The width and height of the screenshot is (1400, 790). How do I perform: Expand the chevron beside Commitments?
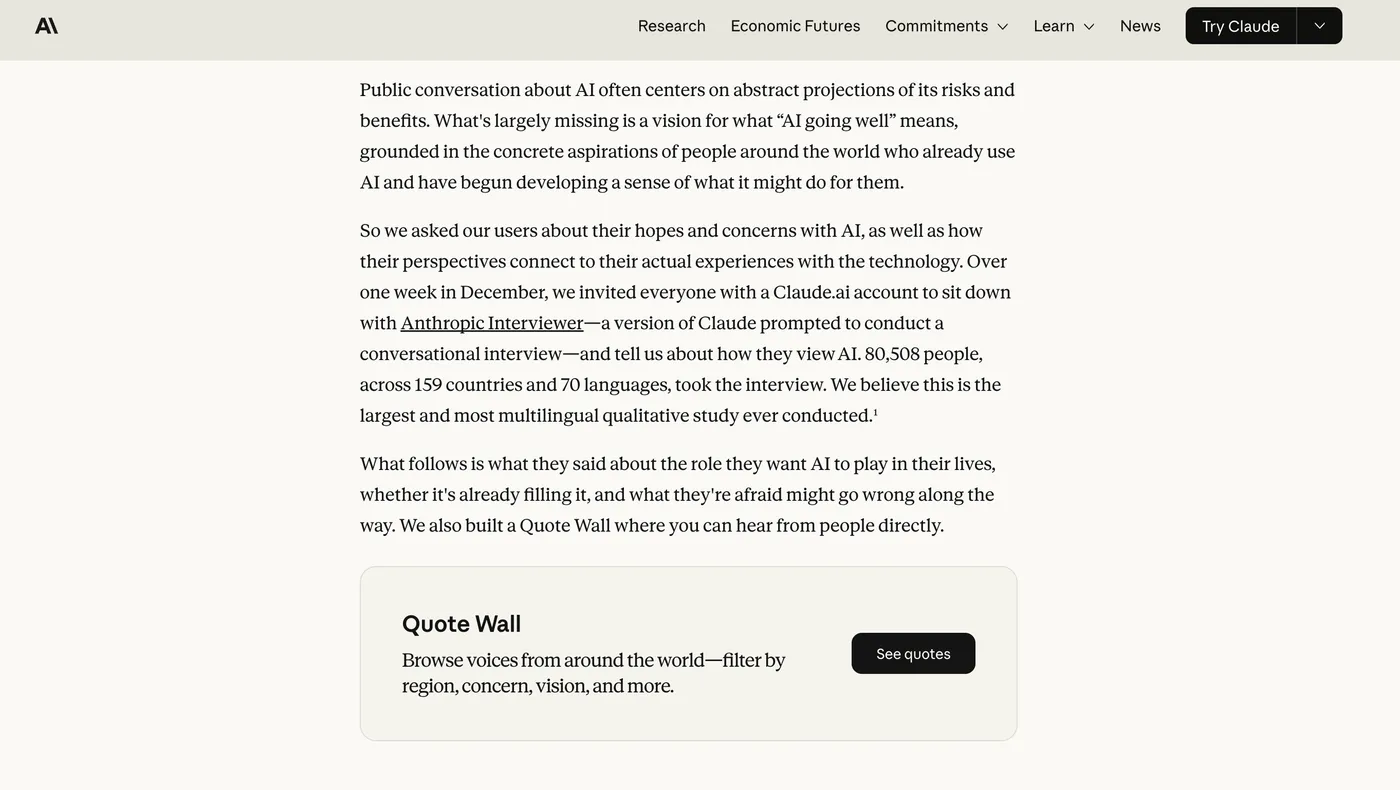click(1002, 26)
